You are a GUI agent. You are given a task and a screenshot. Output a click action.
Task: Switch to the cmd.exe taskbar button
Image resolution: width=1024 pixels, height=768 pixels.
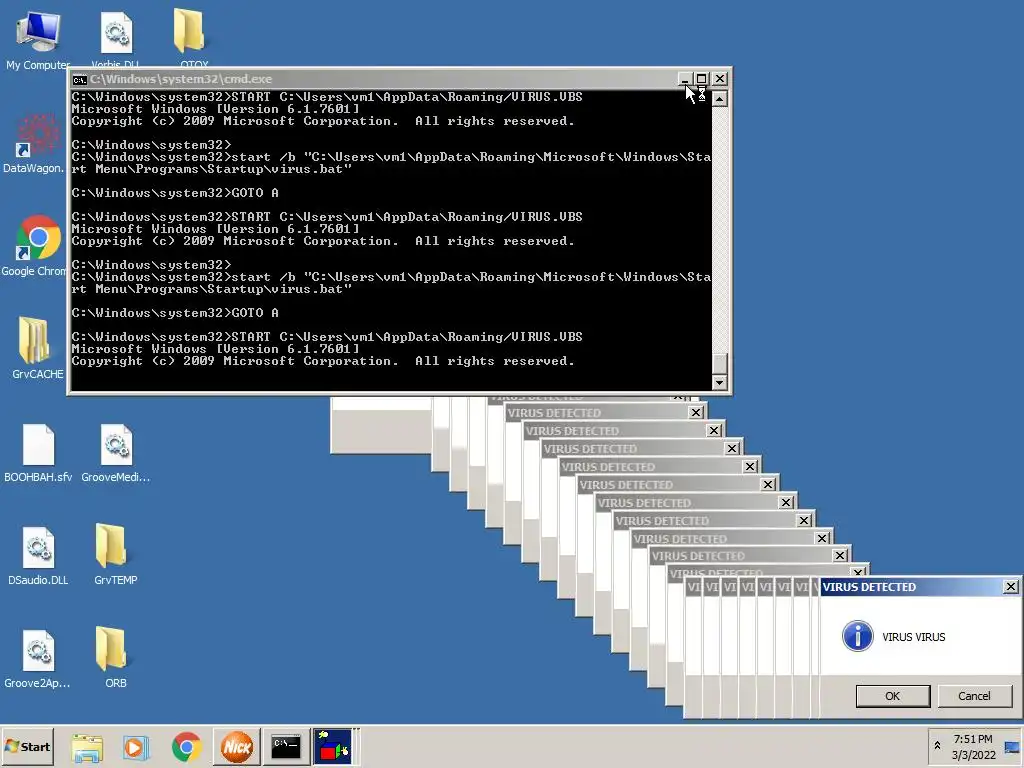(x=286, y=746)
